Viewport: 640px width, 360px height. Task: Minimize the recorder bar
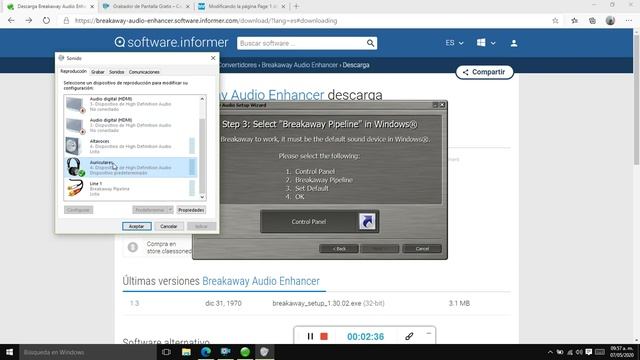point(429,333)
